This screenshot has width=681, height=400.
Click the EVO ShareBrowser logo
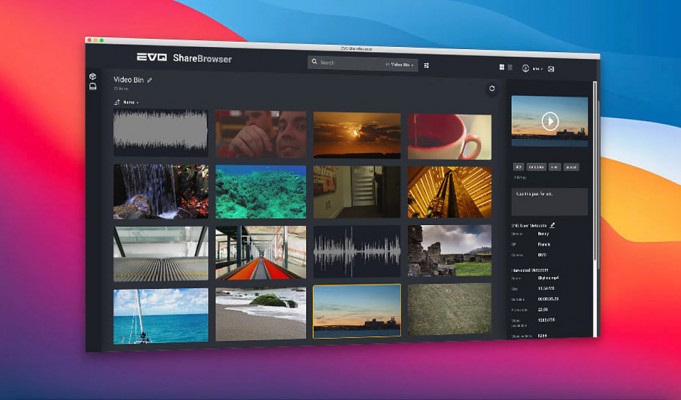[x=184, y=58]
